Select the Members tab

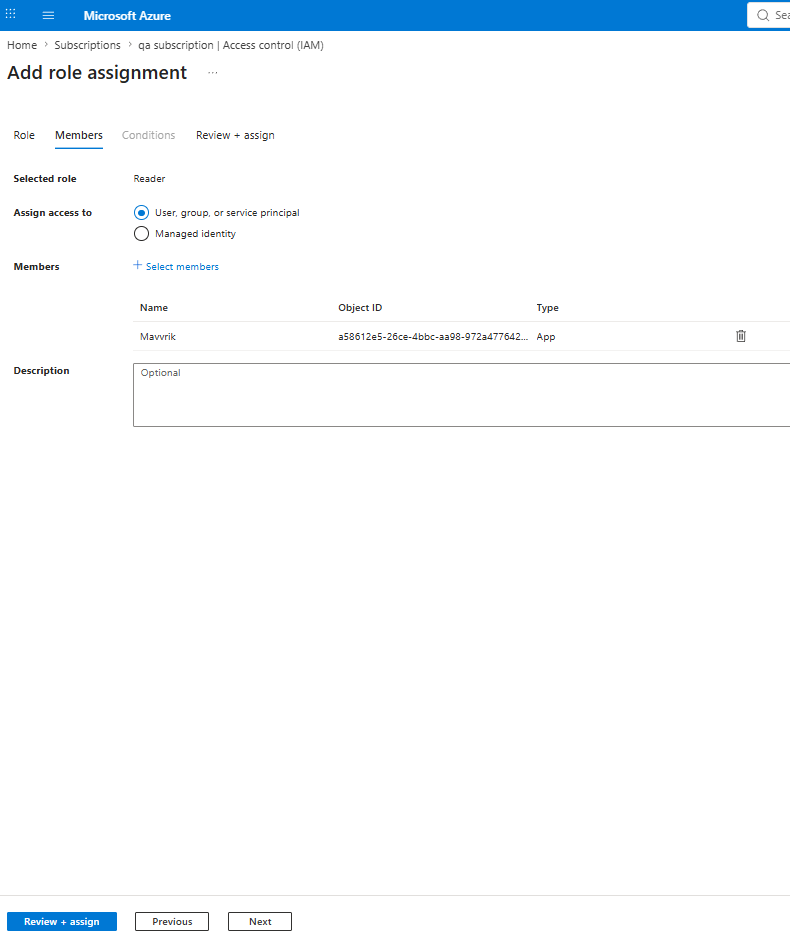coord(79,136)
